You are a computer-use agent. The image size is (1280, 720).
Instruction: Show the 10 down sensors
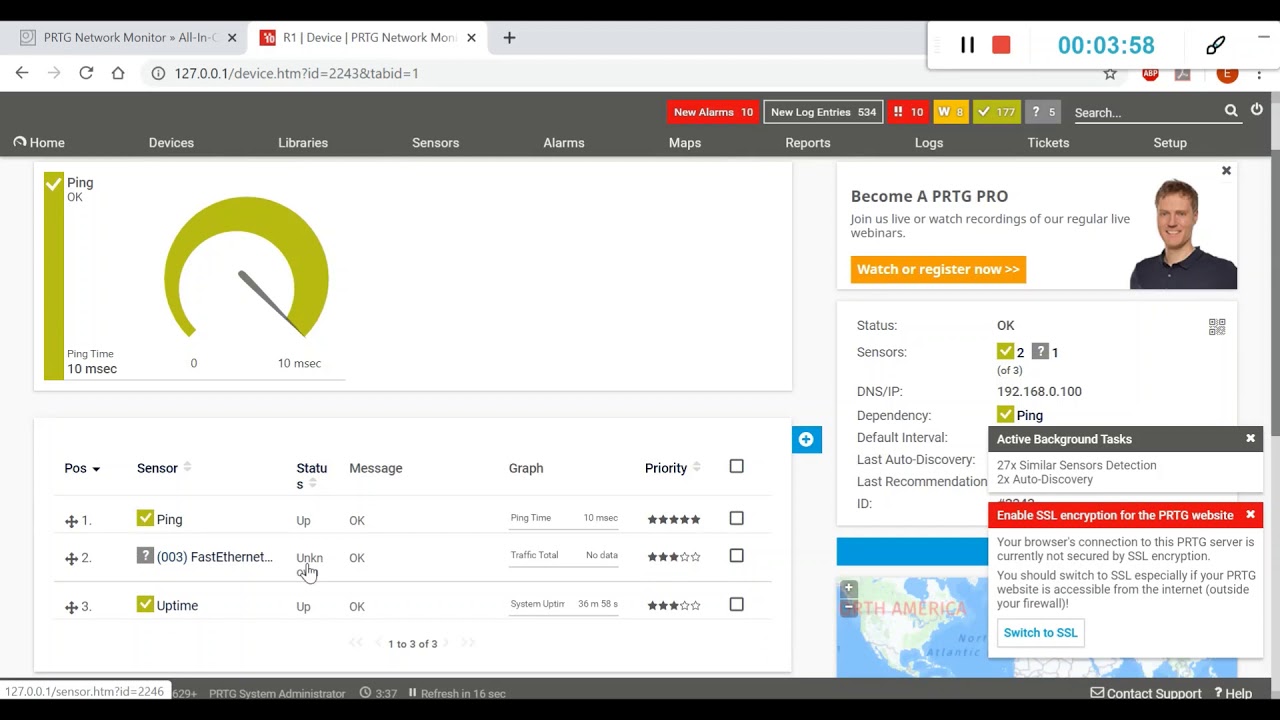click(908, 112)
